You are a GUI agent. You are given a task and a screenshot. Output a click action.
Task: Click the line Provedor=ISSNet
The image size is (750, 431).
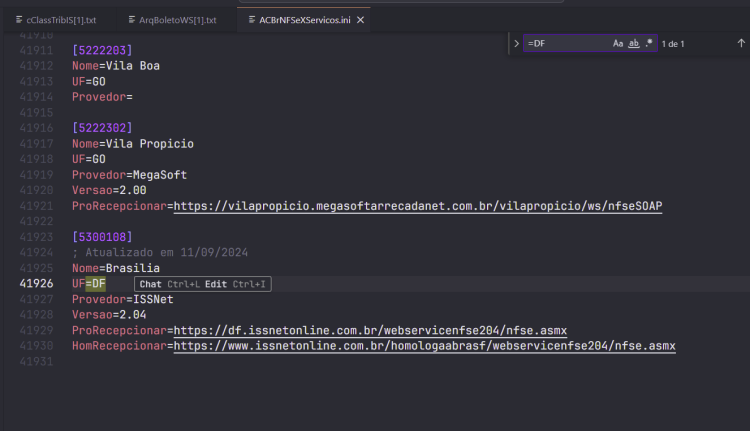(123, 299)
